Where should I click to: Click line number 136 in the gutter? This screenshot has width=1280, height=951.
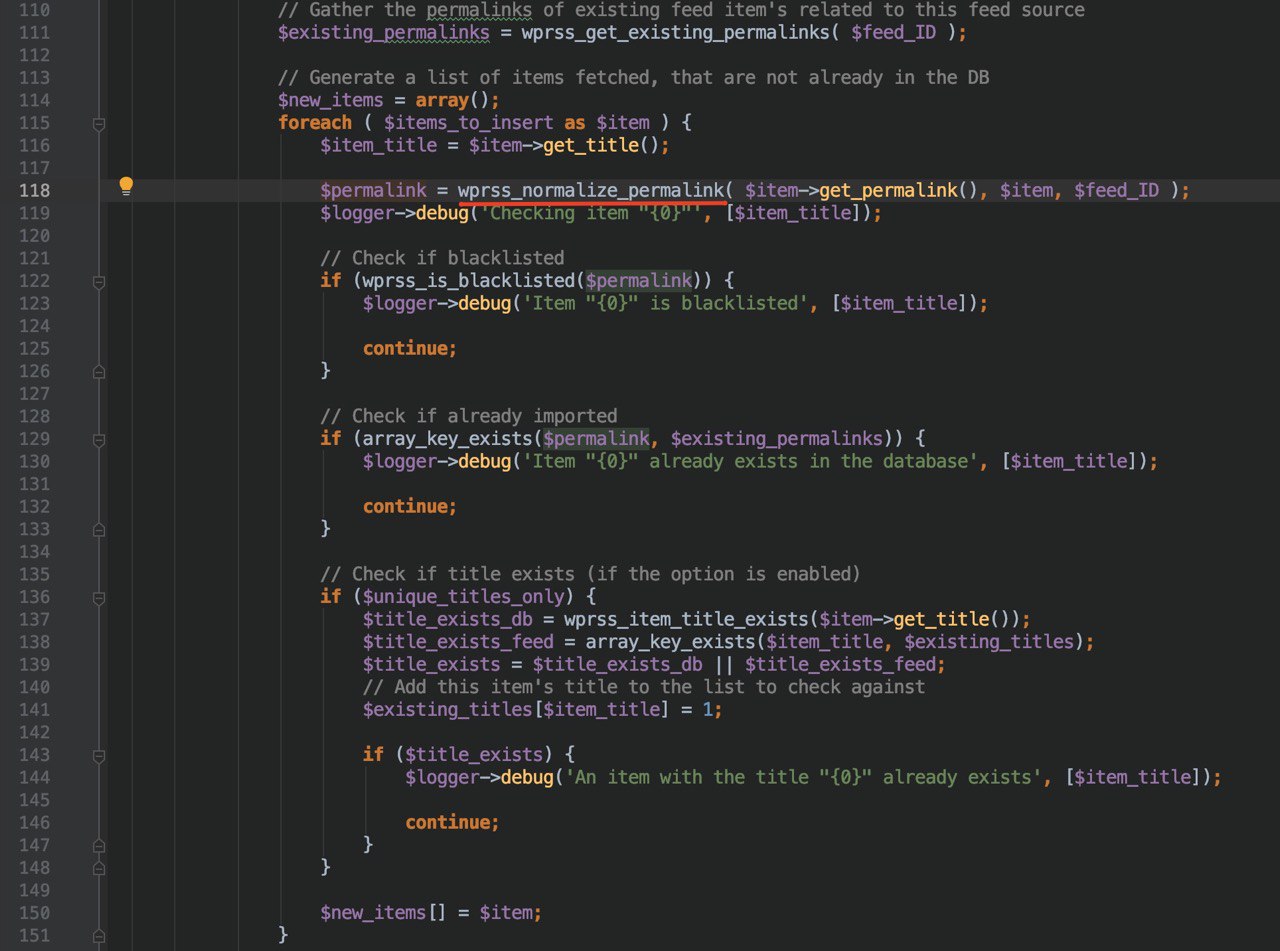click(x=33, y=596)
